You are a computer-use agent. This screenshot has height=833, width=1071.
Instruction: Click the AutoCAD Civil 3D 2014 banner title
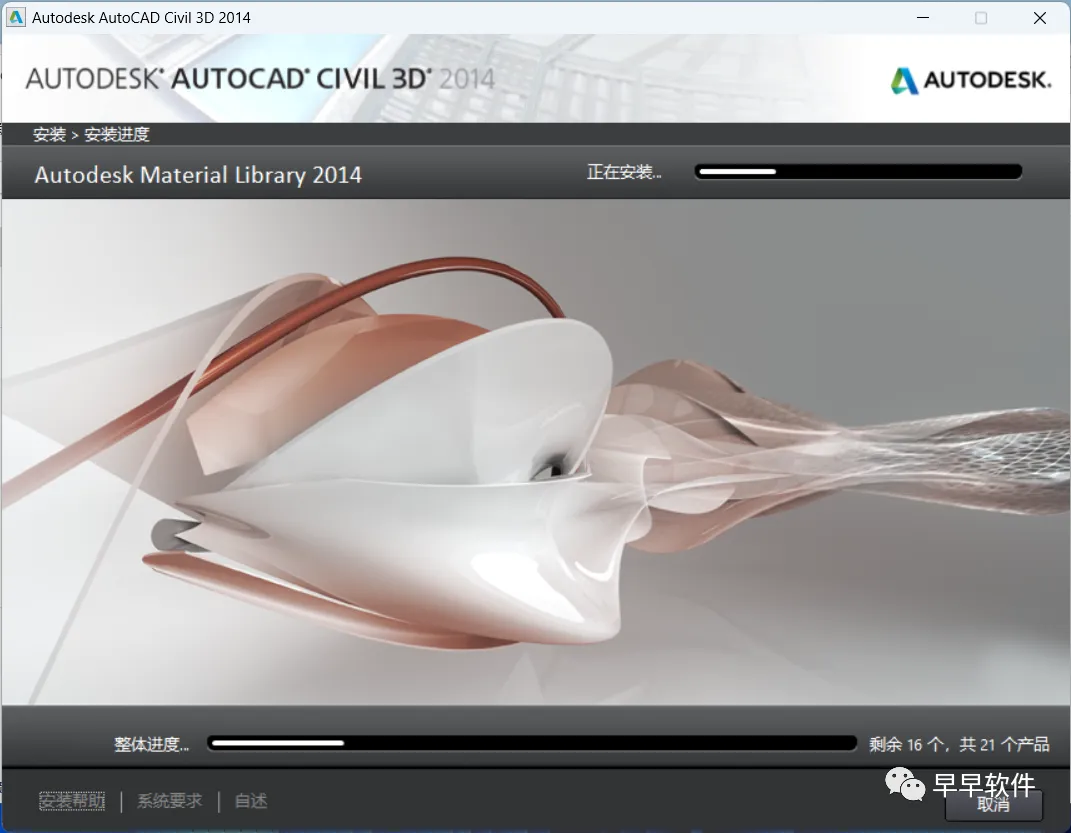(260, 79)
